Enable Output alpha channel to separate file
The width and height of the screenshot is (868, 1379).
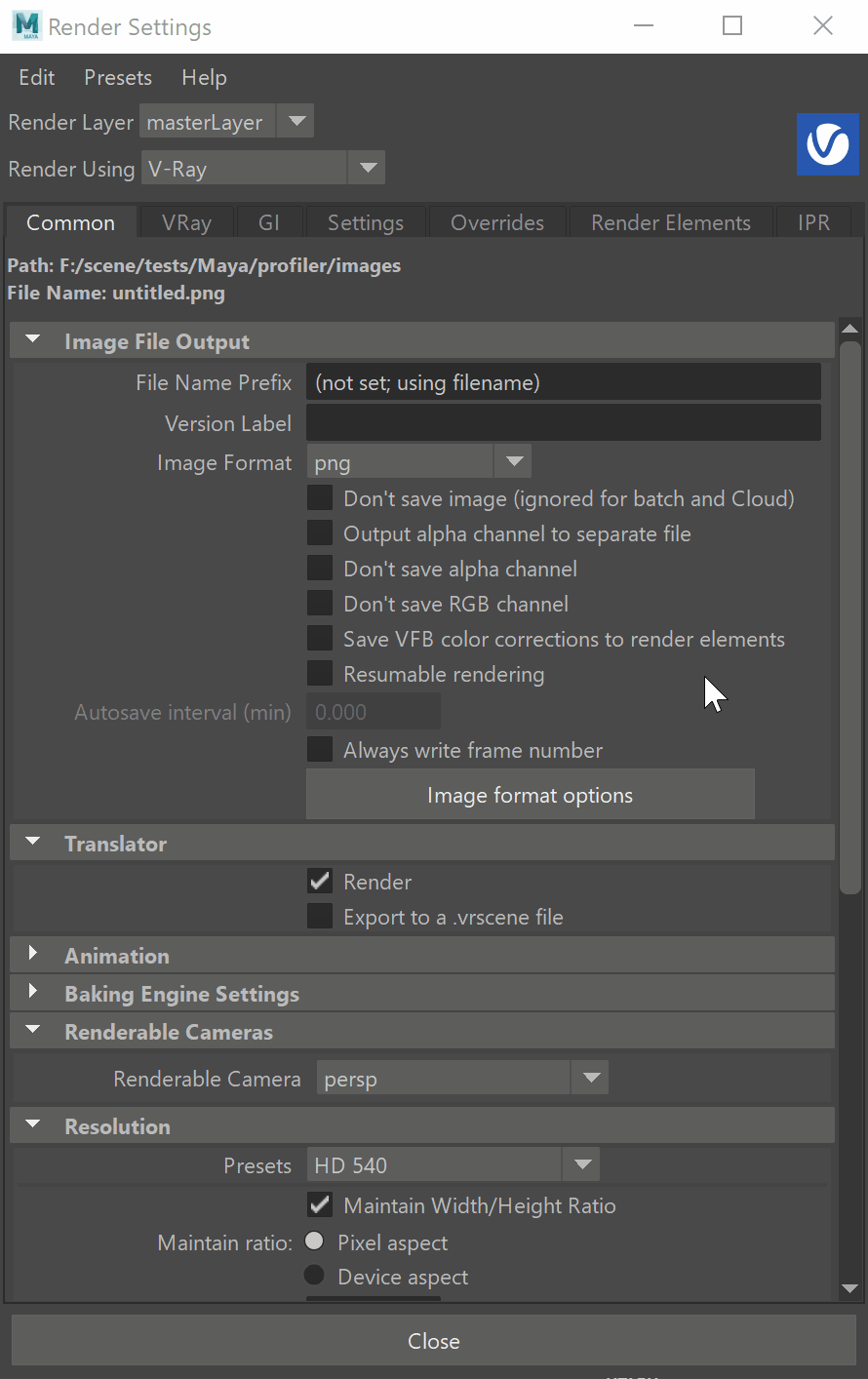pos(320,533)
